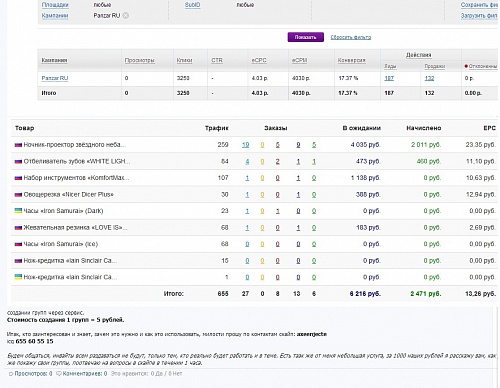Screen dimensions: 500x388
Task: Open the Кампании filter link
Action: click(x=55, y=15)
